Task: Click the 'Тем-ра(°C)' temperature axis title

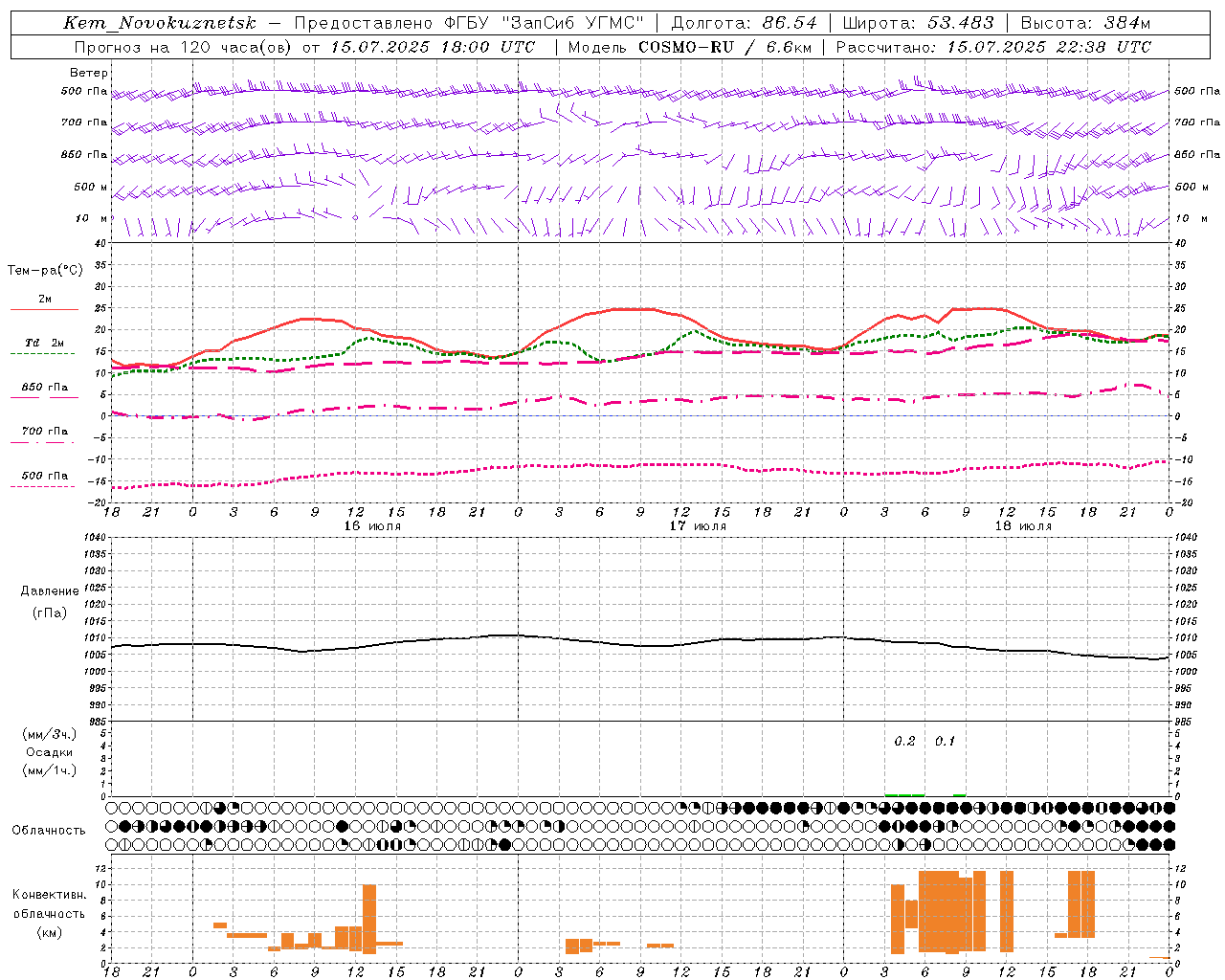Action: pos(45,271)
